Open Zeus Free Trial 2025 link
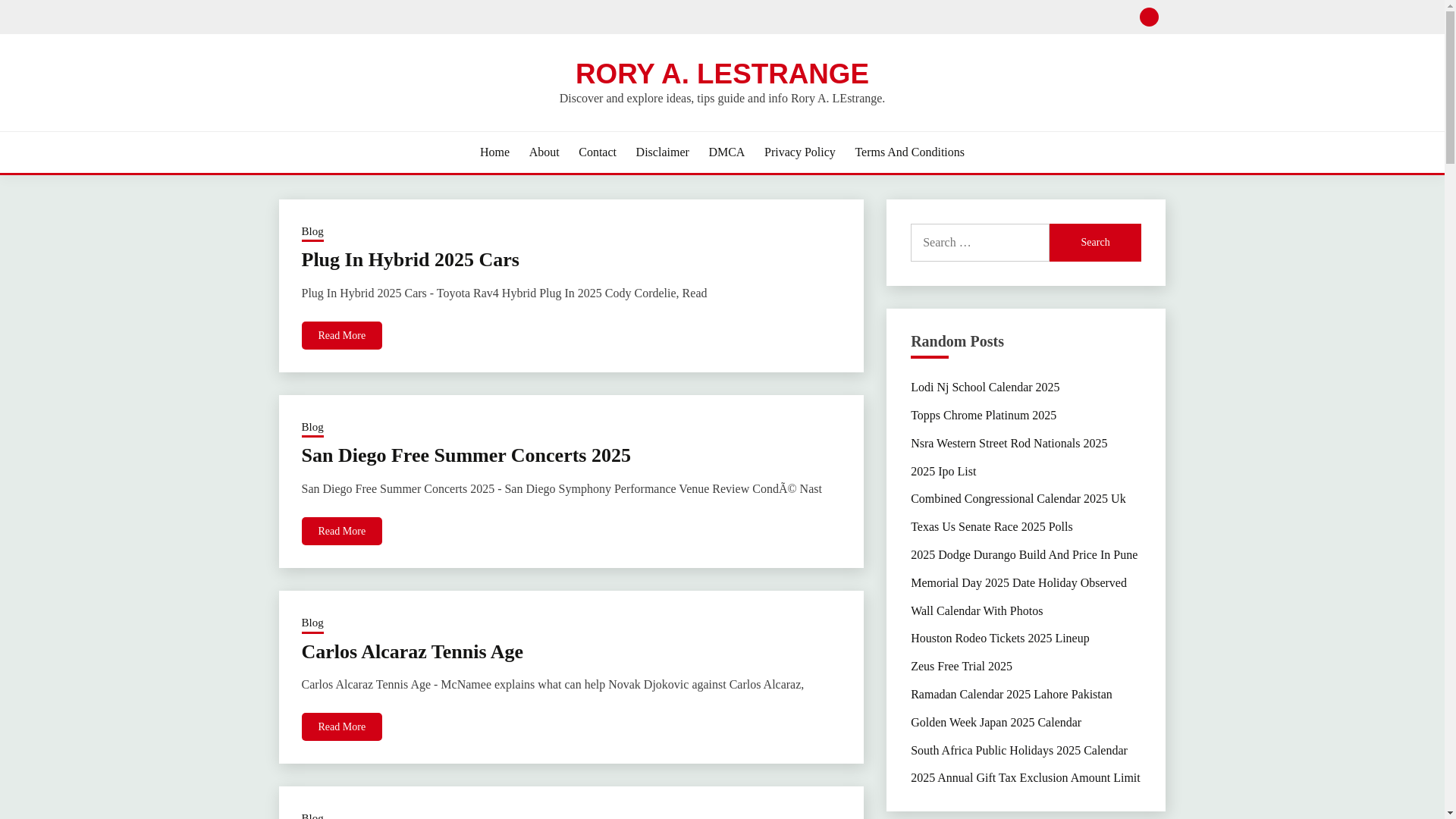This screenshot has height=819, width=1456. click(x=962, y=667)
